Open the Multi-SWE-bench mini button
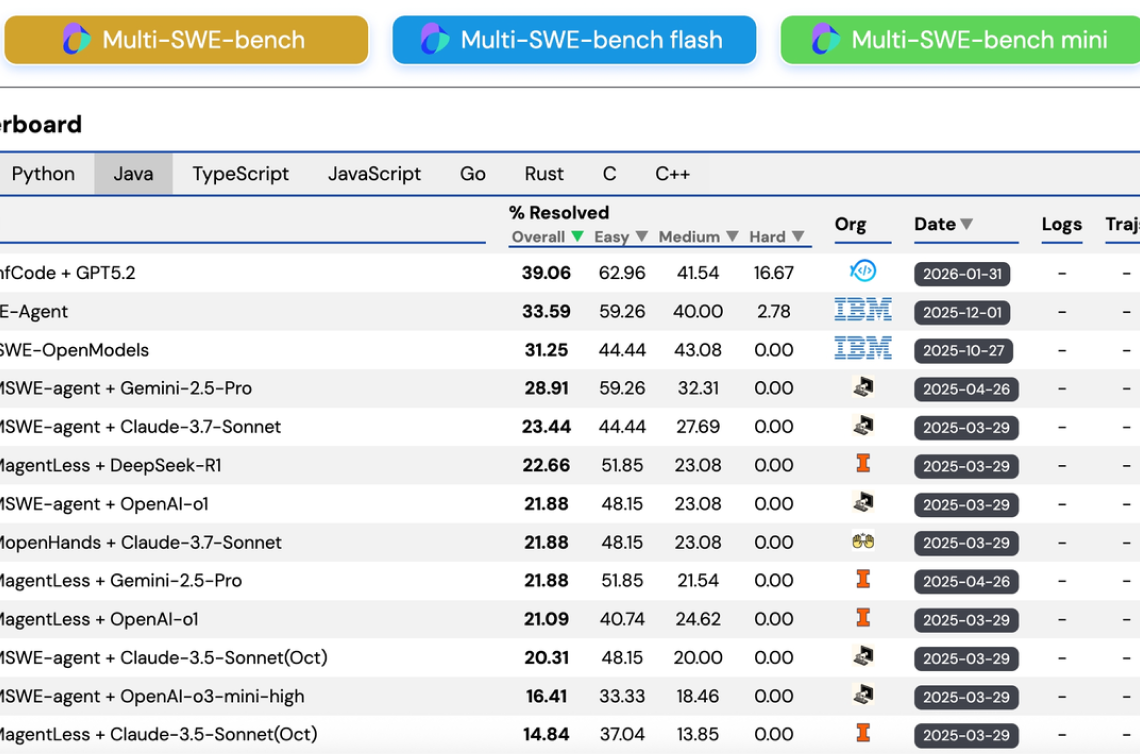Screen dimensions: 1140x754 coord(960,40)
